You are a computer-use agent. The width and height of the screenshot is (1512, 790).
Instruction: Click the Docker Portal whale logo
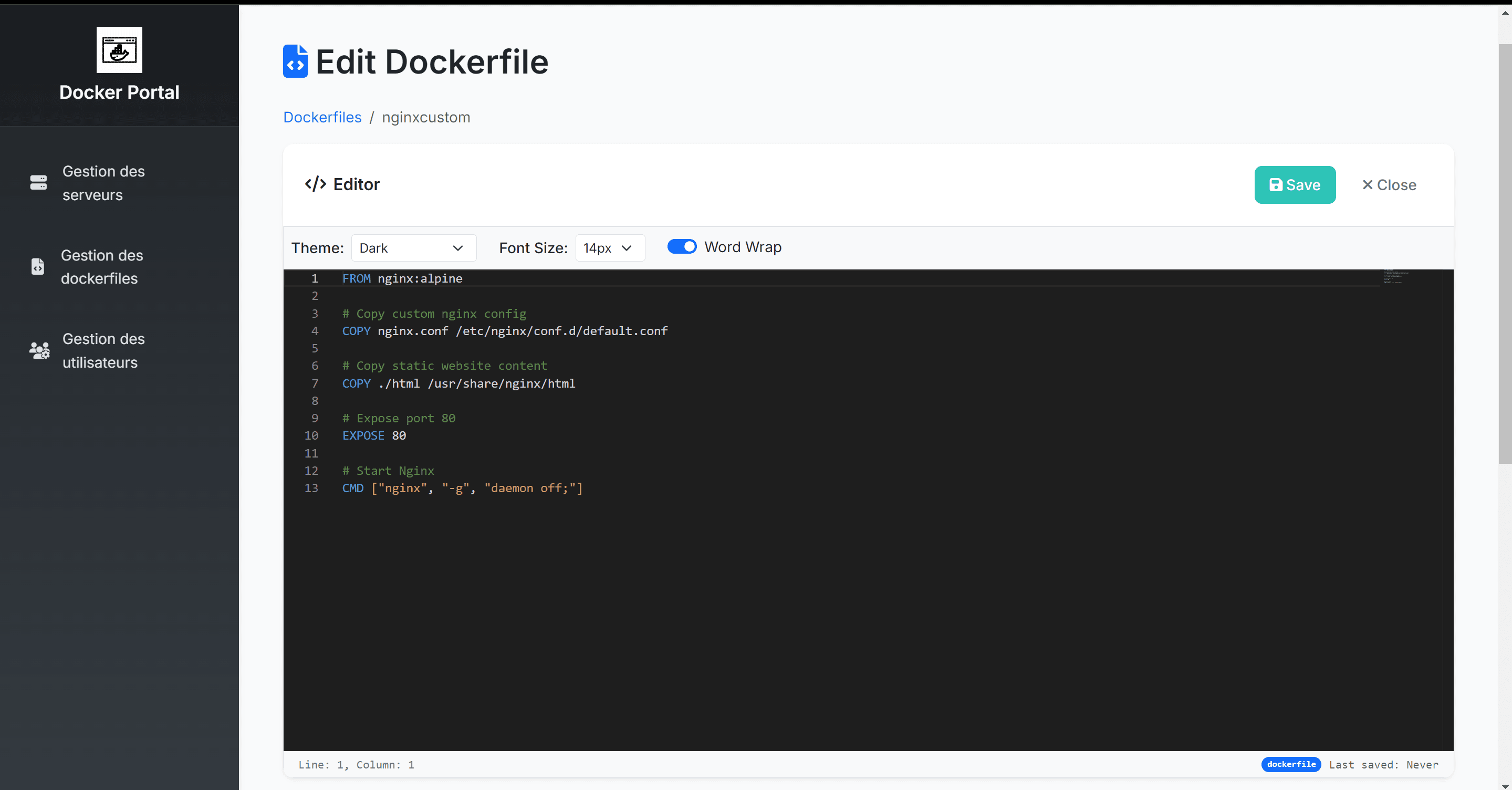point(119,50)
